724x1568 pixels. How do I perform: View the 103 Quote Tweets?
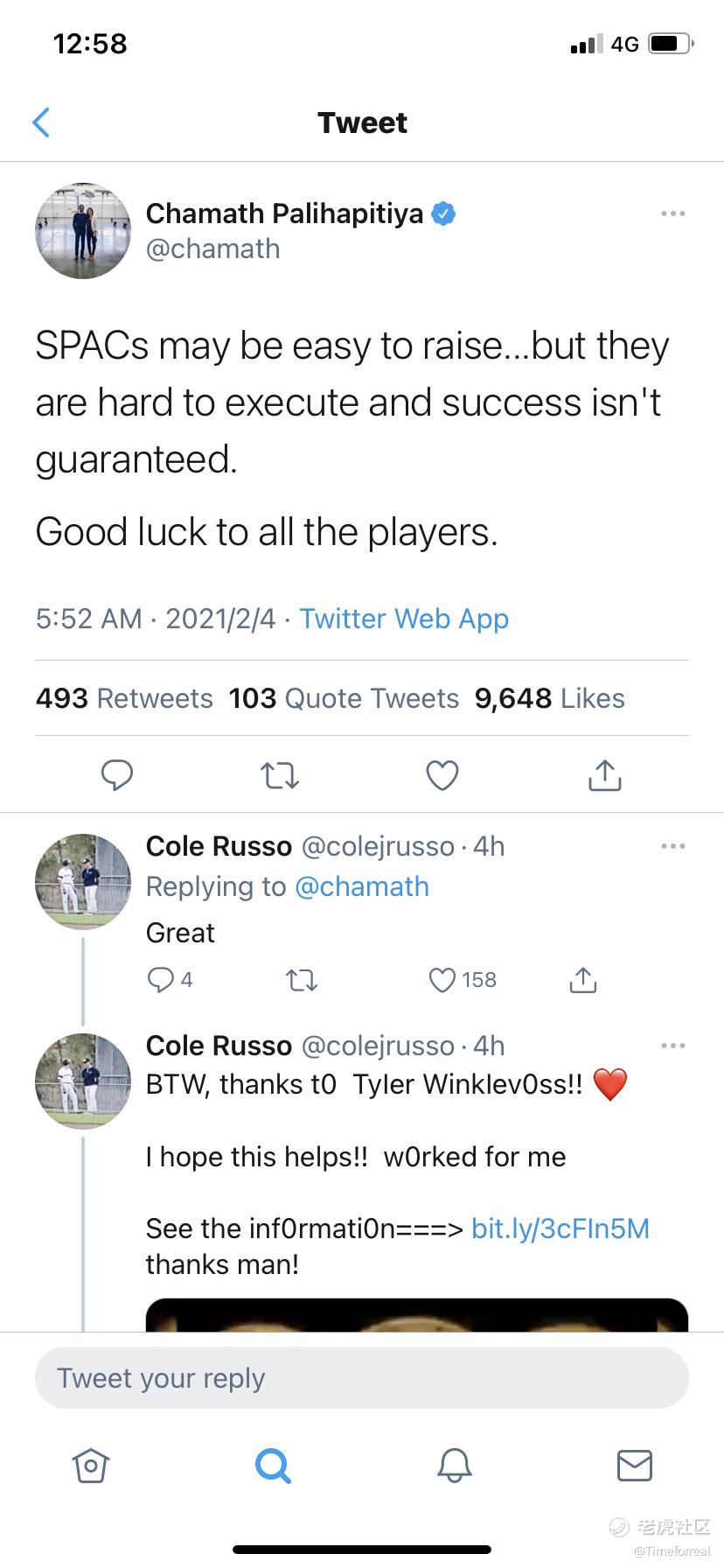pyautogui.click(x=344, y=698)
